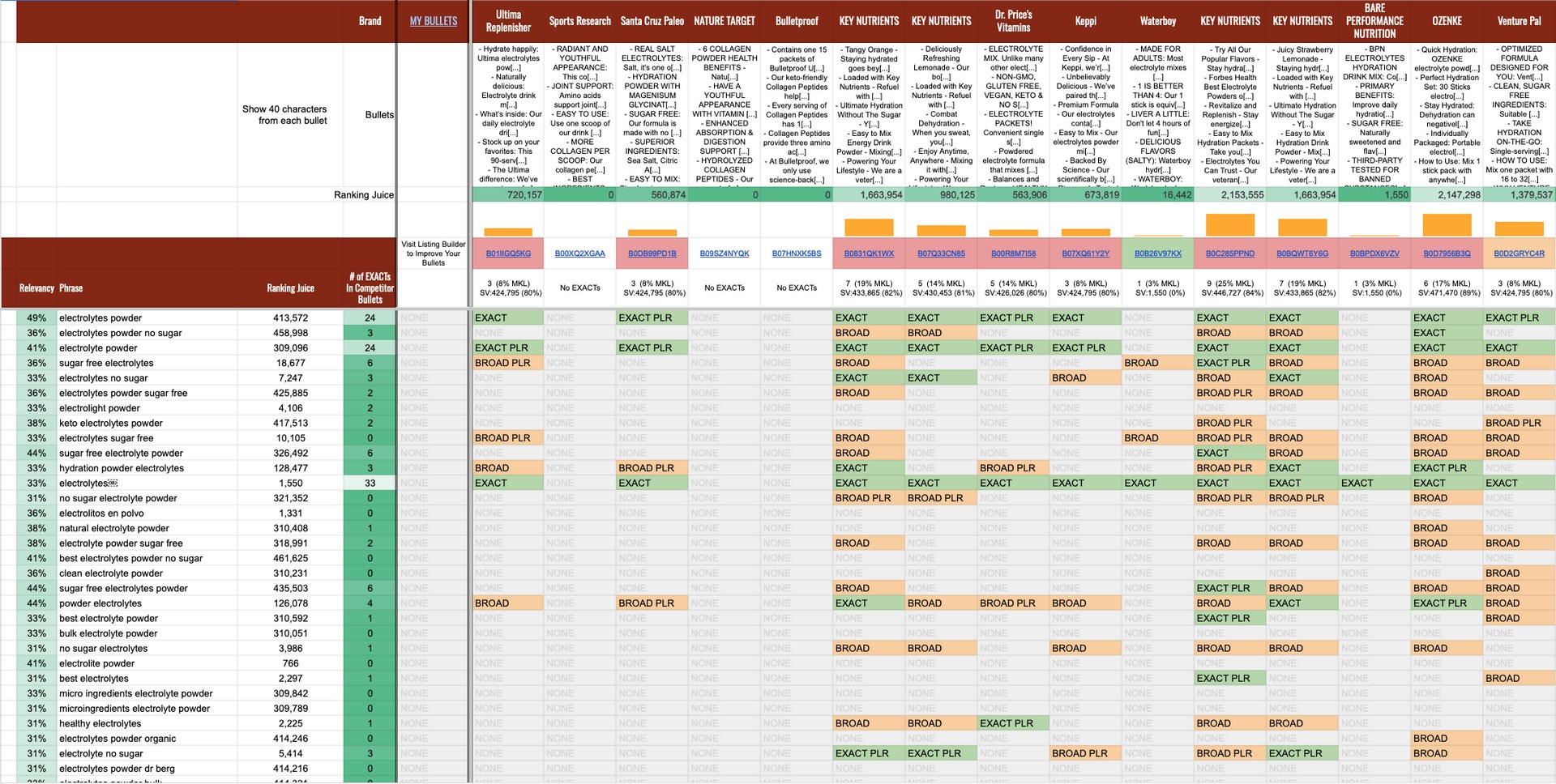The height and width of the screenshot is (784, 1556).
Task: Follow the B0831QK1WX product link
Action: point(869,254)
